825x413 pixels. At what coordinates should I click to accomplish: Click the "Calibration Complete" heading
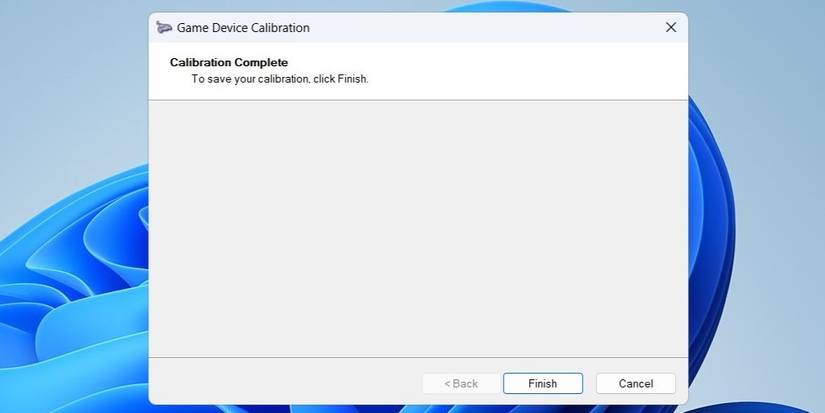point(229,62)
